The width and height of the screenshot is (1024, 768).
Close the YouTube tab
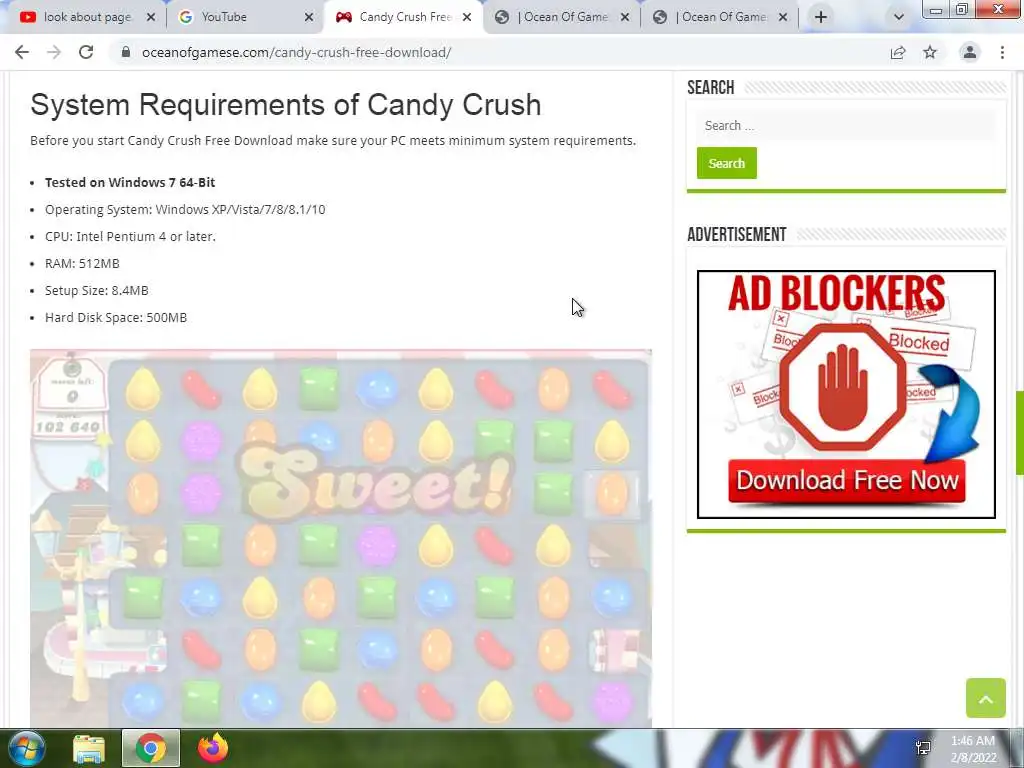(309, 17)
